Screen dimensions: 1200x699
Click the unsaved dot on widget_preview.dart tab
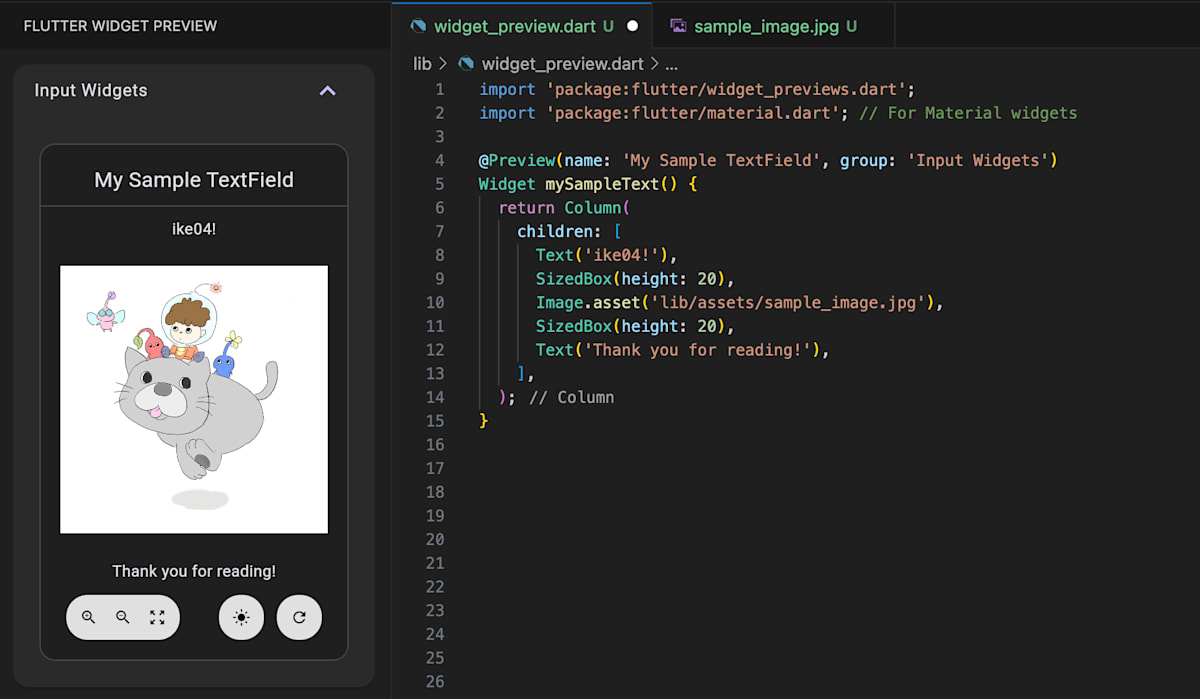click(632, 26)
